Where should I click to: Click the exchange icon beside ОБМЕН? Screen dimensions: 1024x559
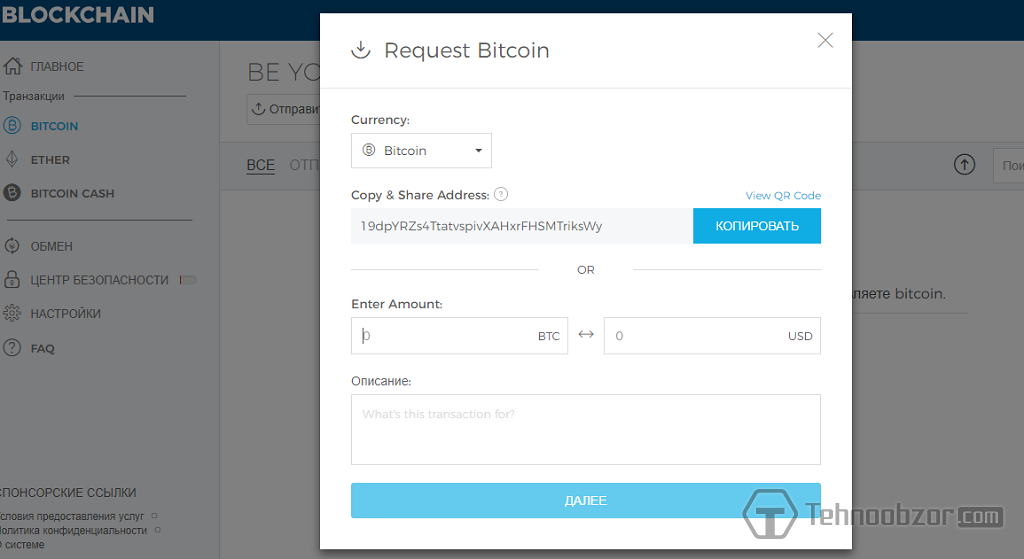pos(12,246)
